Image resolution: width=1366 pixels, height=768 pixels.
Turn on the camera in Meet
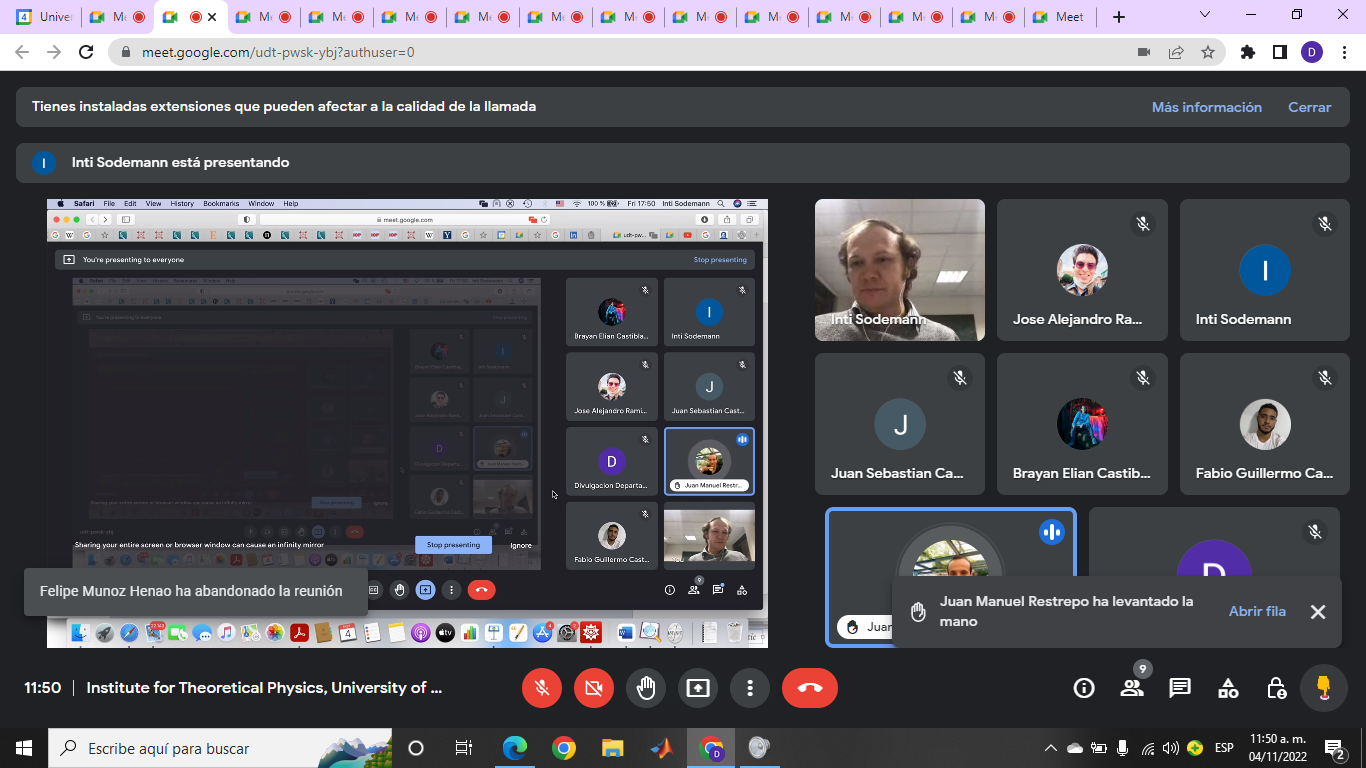point(594,688)
